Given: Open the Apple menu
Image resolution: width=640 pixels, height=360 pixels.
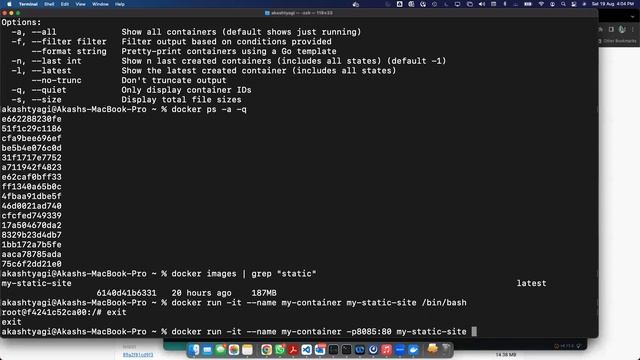Looking at the screenshot, I should [9, 4].
